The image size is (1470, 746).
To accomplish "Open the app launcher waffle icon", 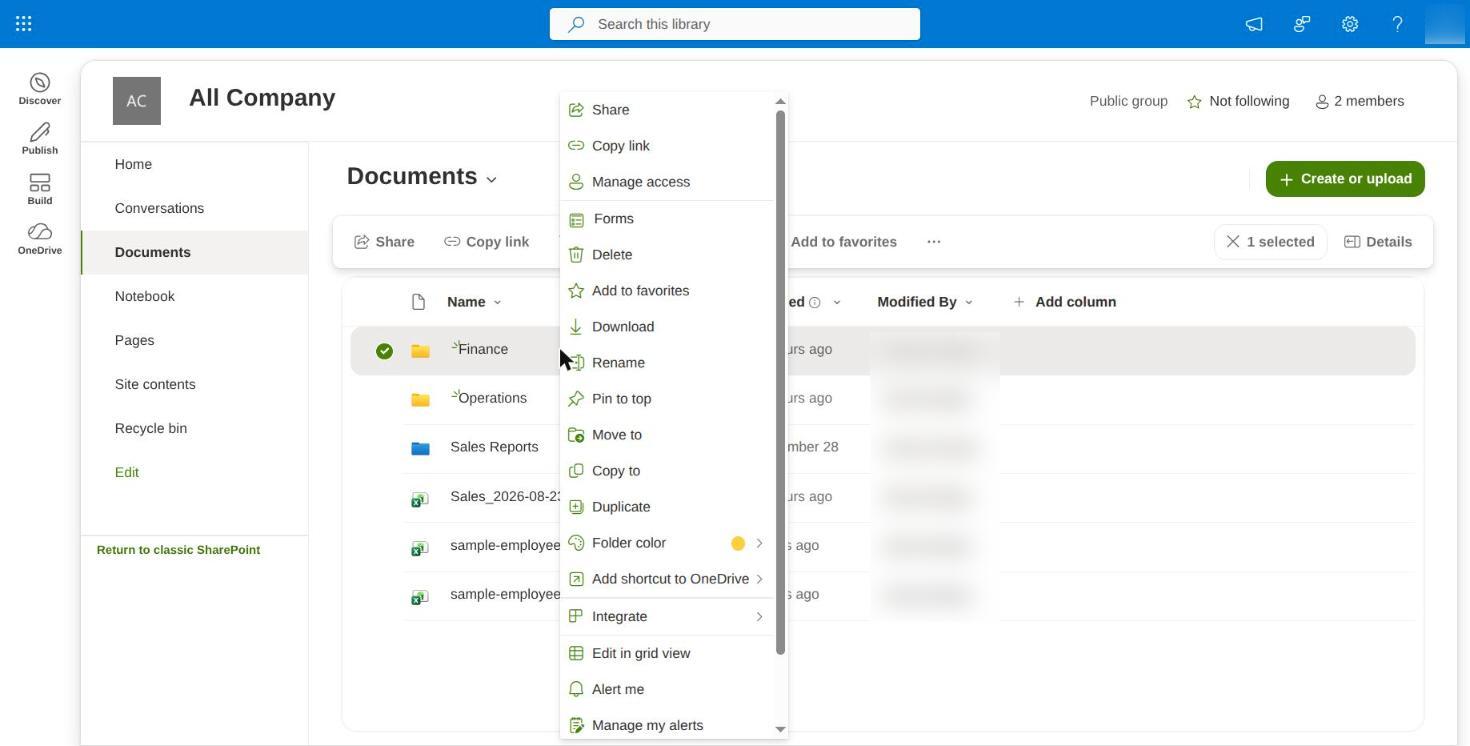I will [x=24, y=24].
